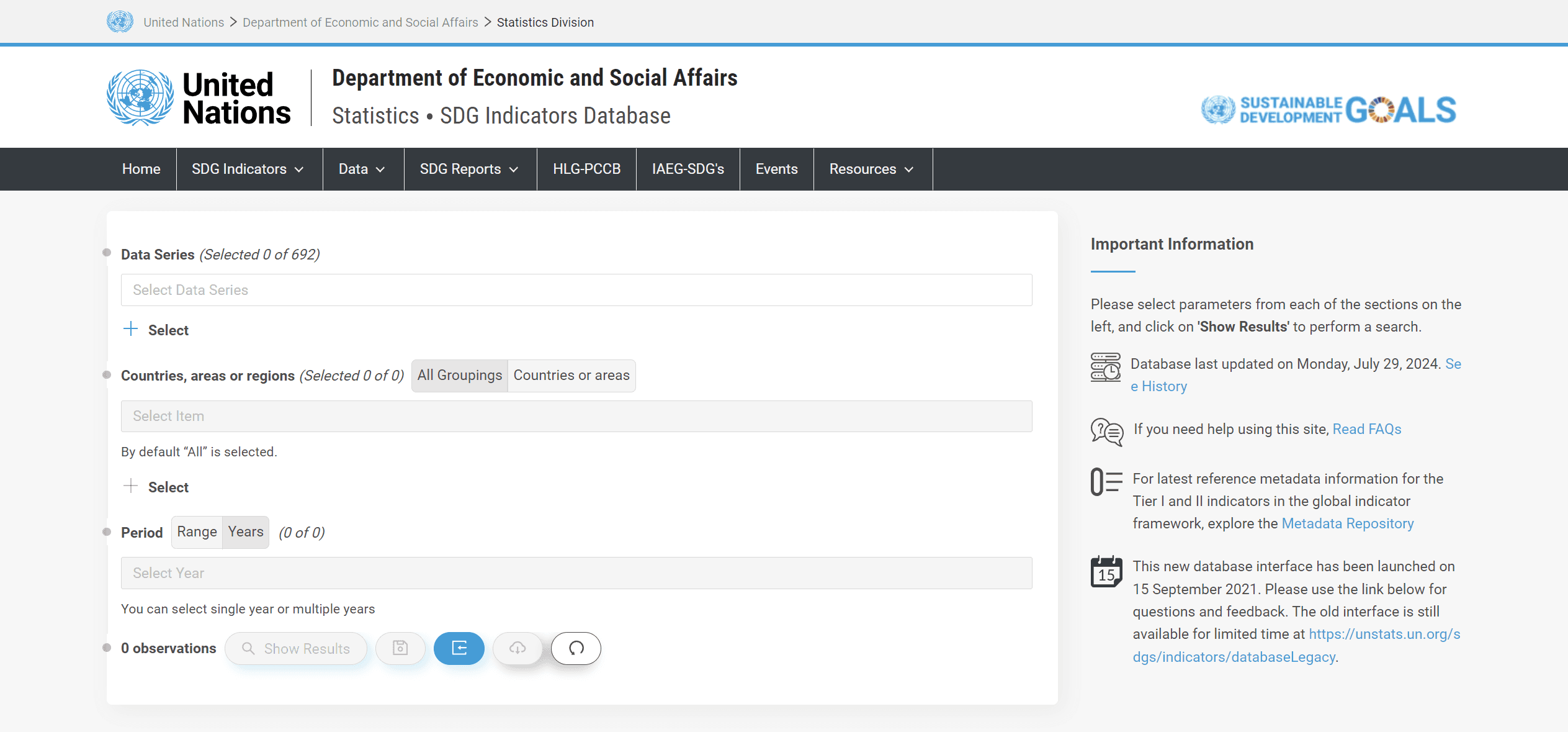Screen dimensions: 1568x732
Task: Open the Resources dropdown menu
Action: [x=871, y=169]
